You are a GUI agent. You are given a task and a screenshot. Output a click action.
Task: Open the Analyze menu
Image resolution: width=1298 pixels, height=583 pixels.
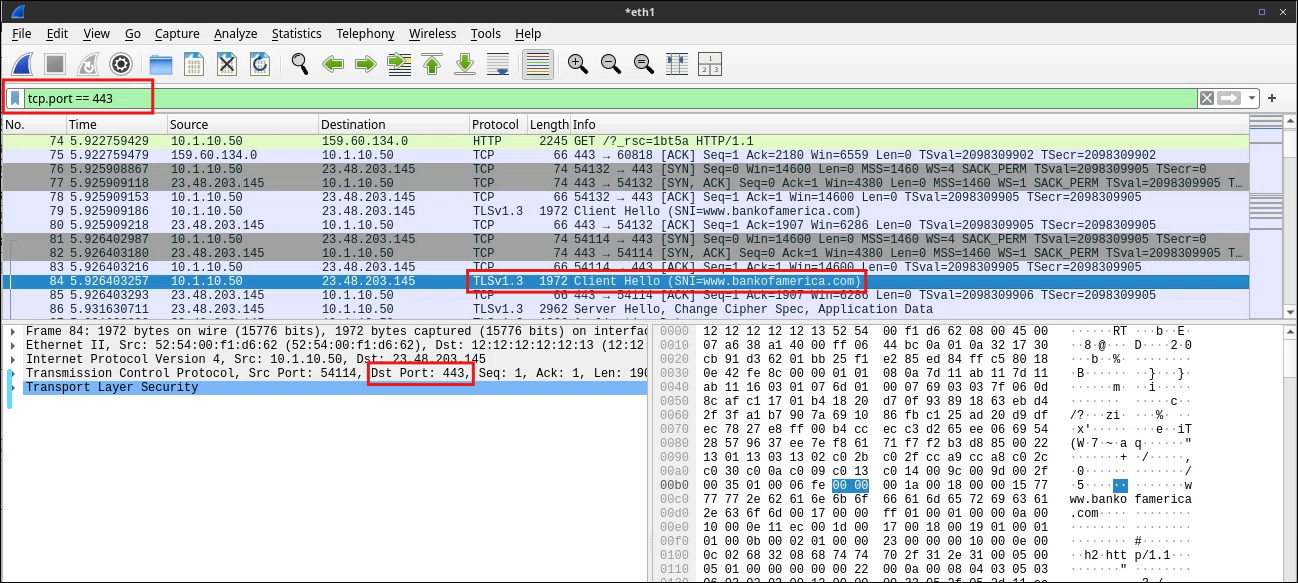[x=236, y=34]
